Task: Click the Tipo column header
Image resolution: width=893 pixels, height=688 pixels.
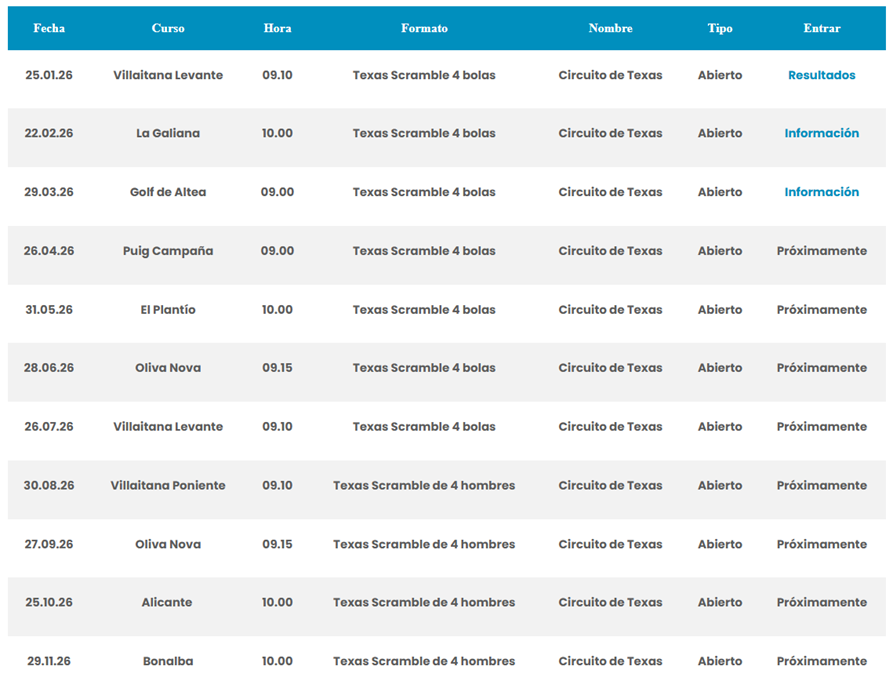Action: click(720, 28)
